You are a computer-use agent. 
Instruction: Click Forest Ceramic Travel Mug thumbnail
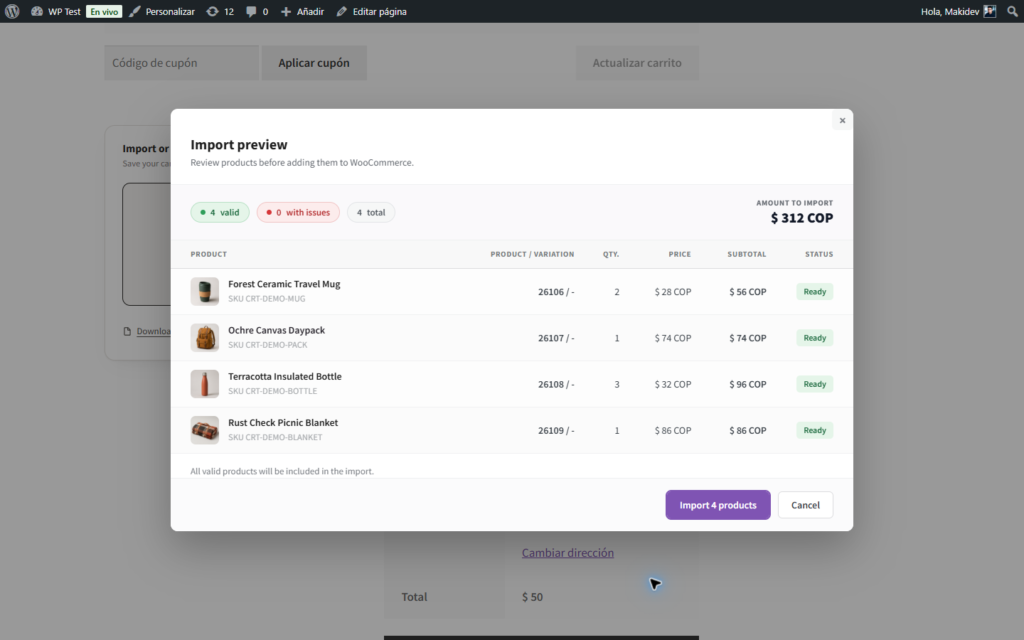pos(204,291)
